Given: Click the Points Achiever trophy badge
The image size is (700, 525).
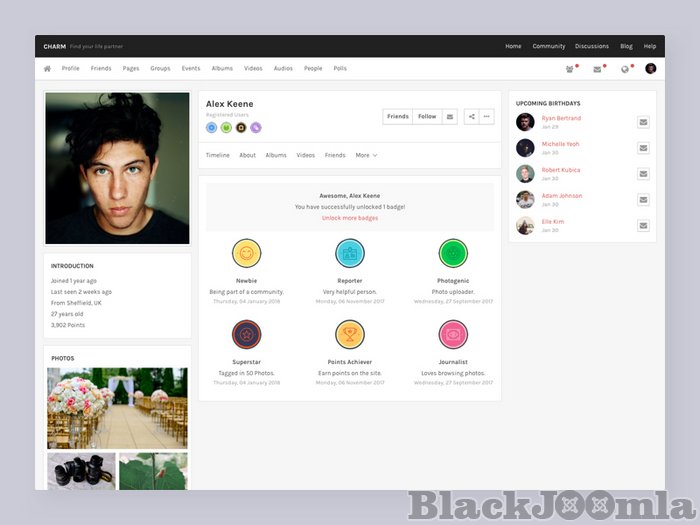Looking at the screenshot, I should click(x=350, y=334).
